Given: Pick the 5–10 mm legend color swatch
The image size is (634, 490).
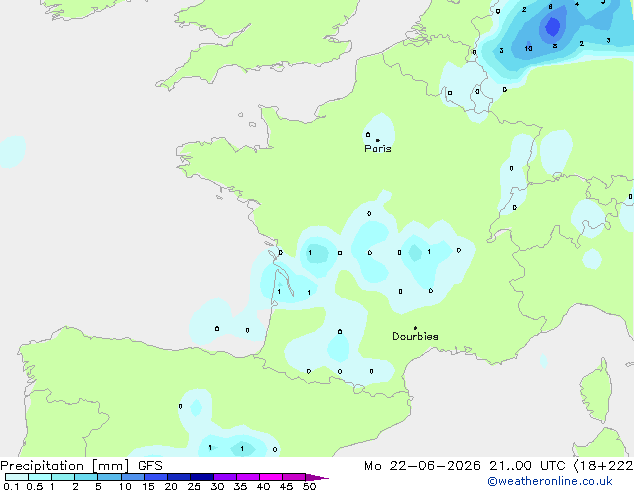Looking at the screenshot, I should (109, 477).
